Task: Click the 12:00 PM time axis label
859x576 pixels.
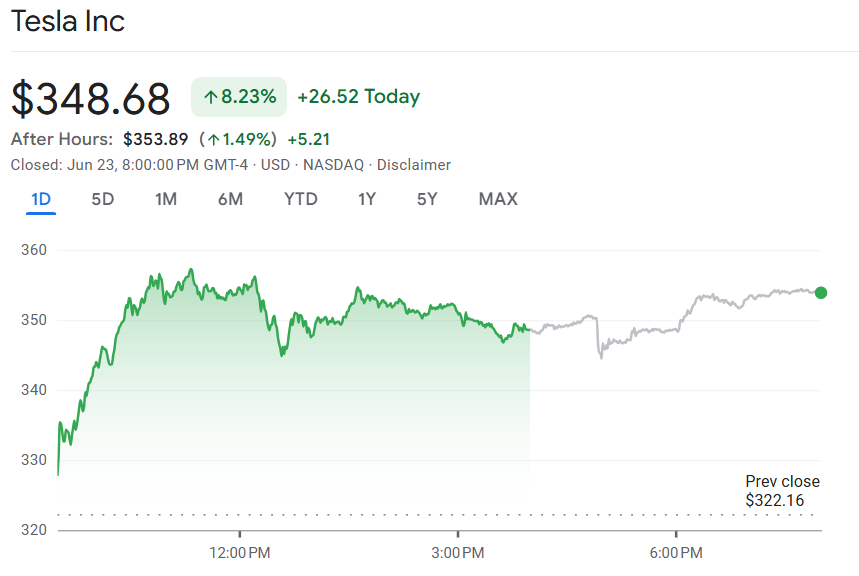Action: point(241,553)
